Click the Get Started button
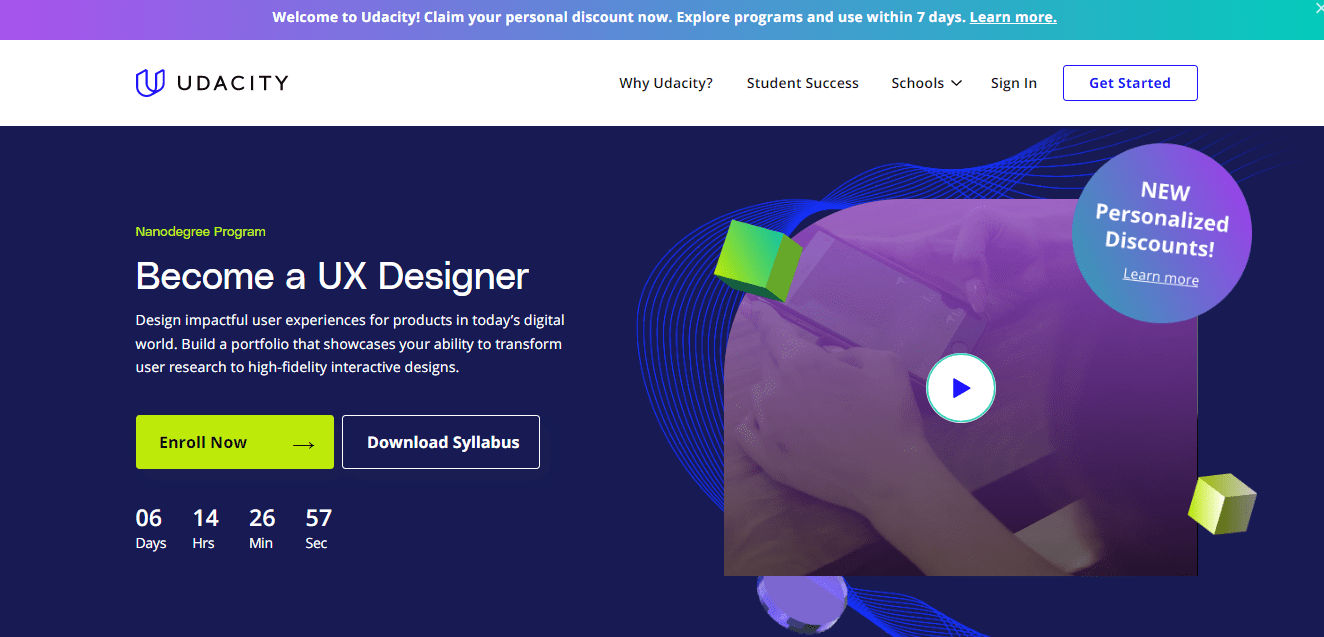 pyautogui.click(x=1130, y=83)
